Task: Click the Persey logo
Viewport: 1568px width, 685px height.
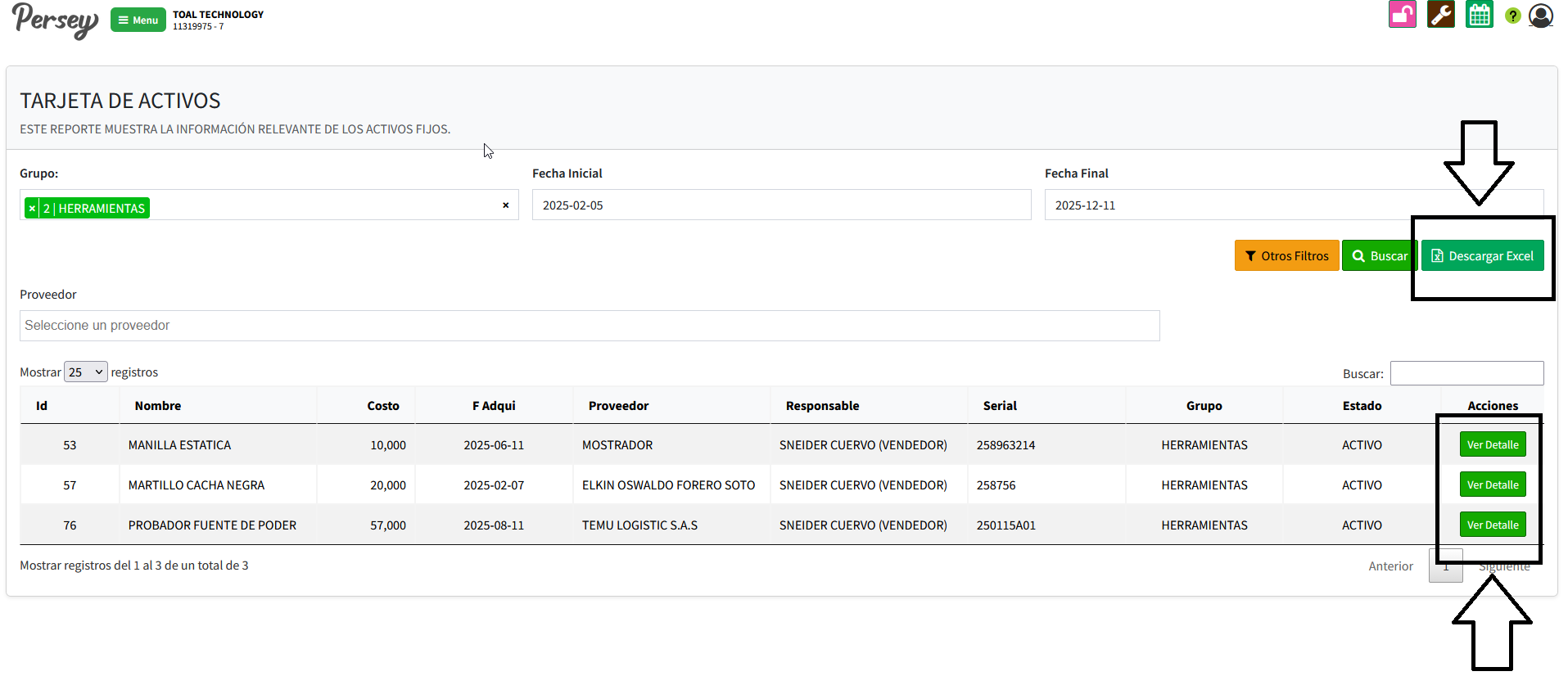Action: [55, 20]
